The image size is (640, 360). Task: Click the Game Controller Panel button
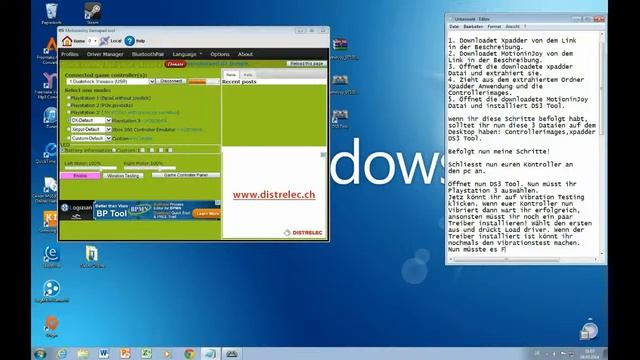point(186,175)
